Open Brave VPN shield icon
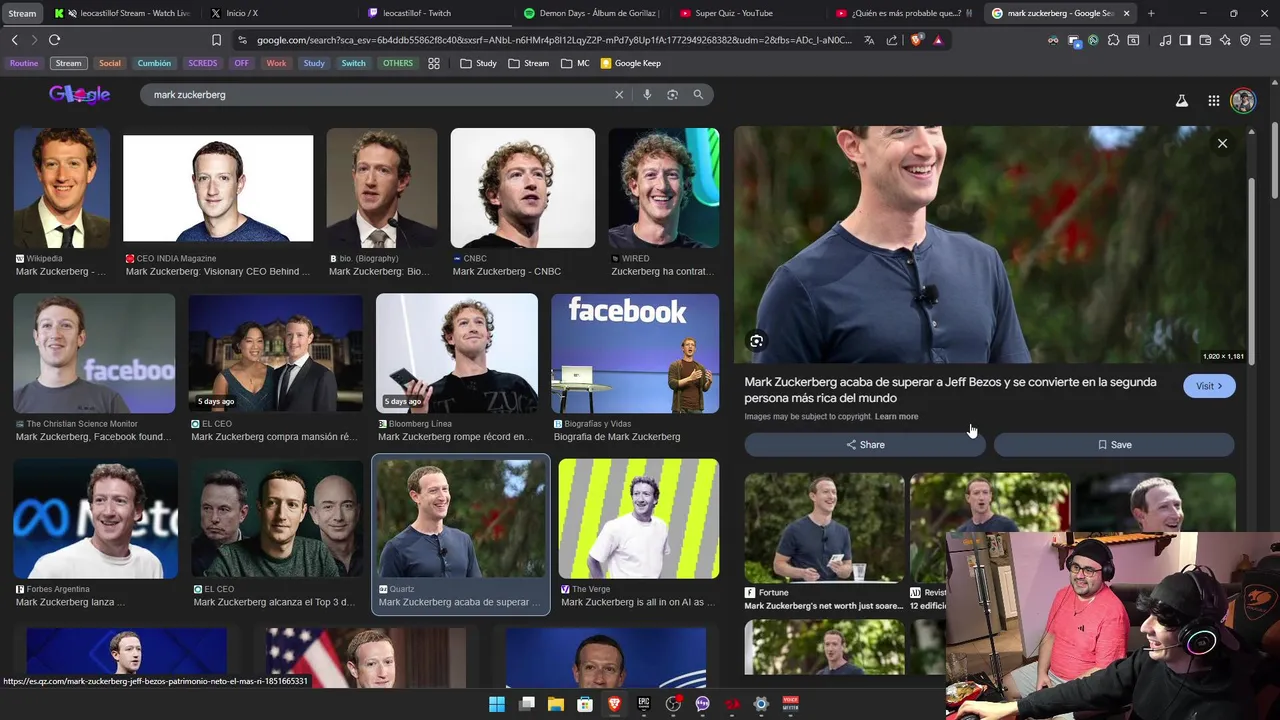Viewport: 1280px width, 720px height. (x=1245, y=40)
